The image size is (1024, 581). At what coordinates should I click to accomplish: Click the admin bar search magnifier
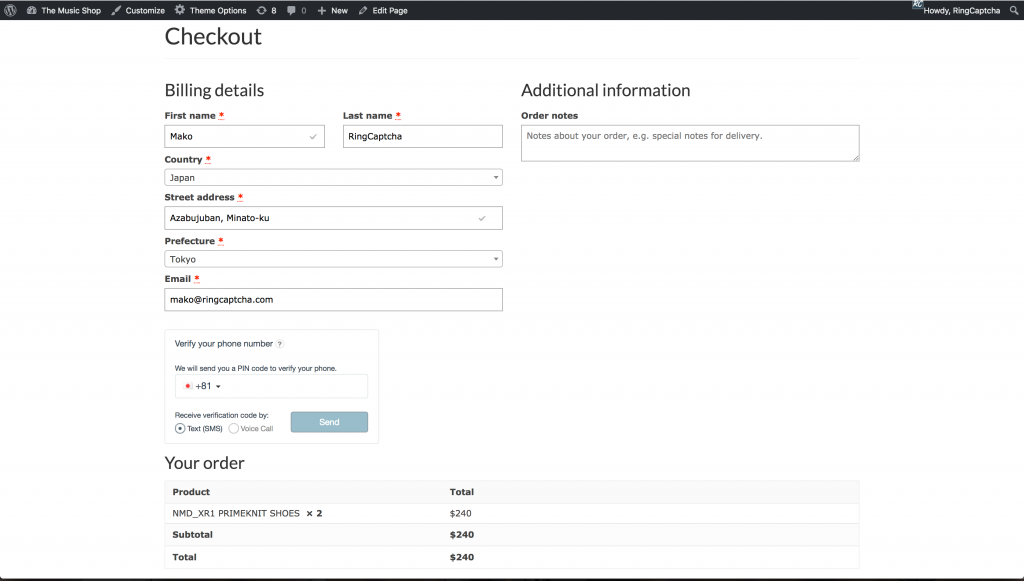point(1012,10)
